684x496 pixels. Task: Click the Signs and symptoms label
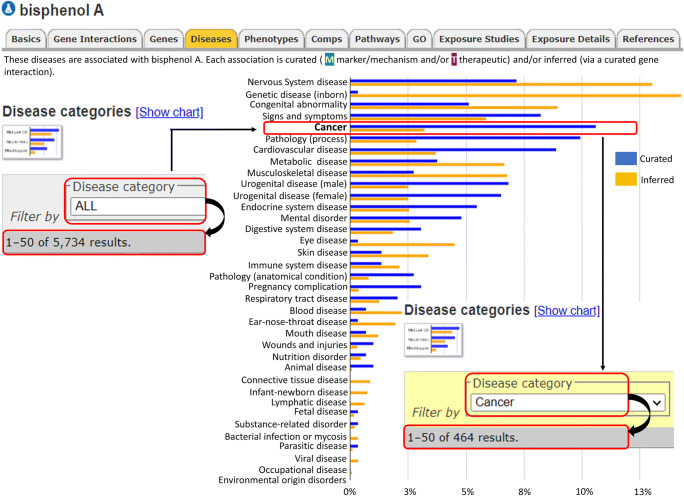pyautogui.click(x=304, y=116)
